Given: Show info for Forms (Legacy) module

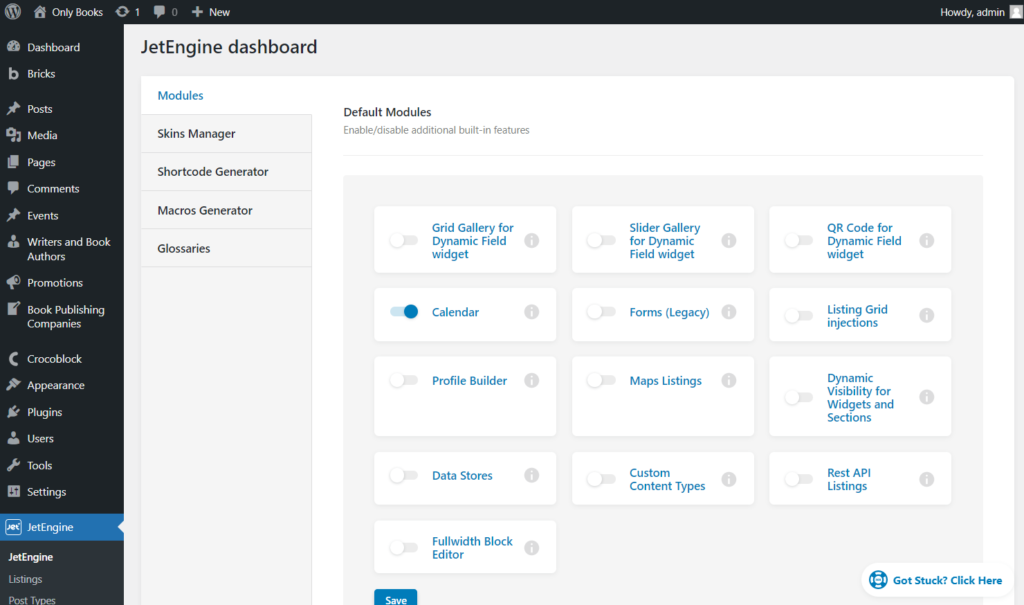Looking at the screenshot, I should tap(729, 312).
